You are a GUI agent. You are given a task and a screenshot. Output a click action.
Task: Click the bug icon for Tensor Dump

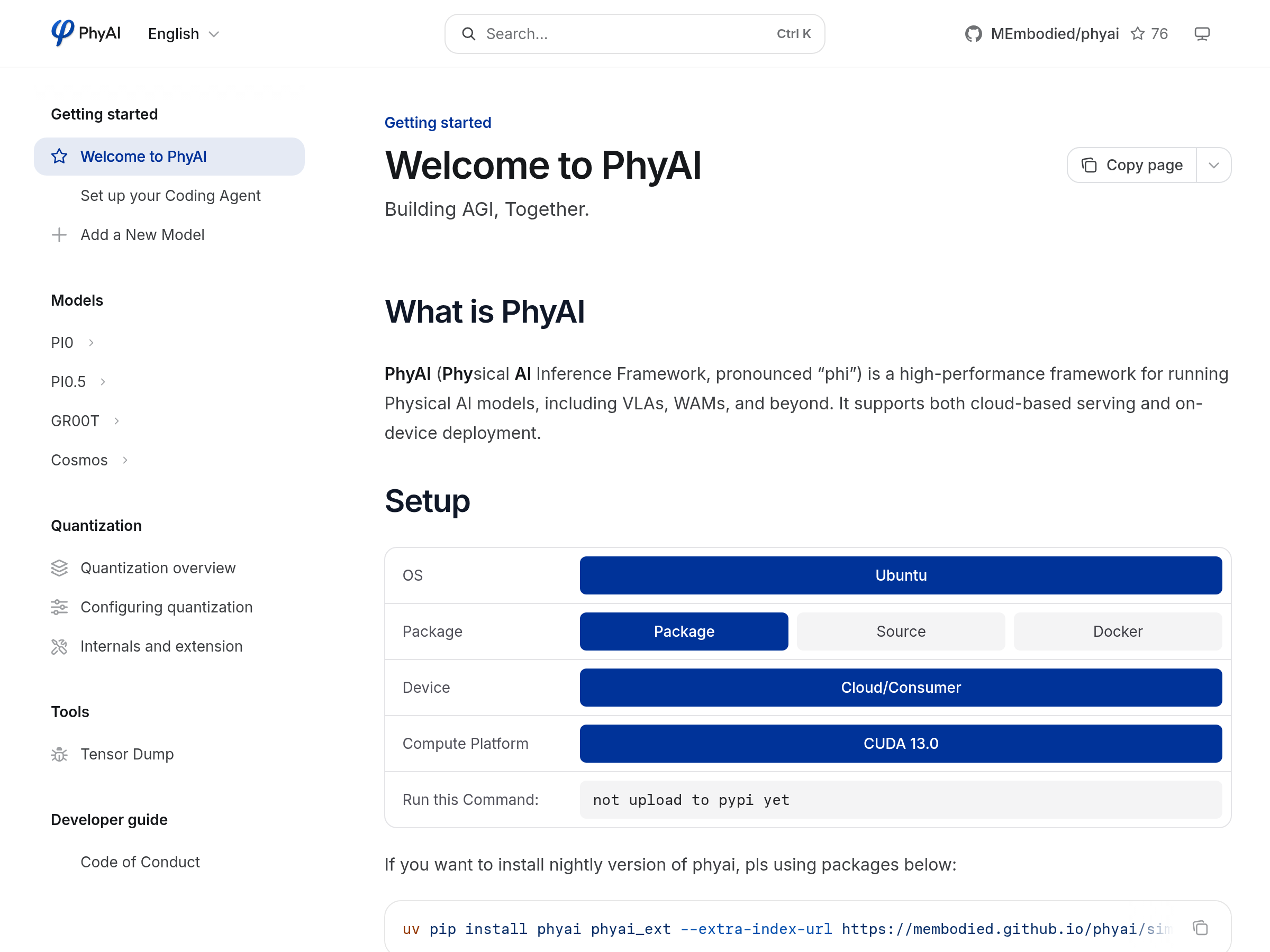(x=59, y=754)
